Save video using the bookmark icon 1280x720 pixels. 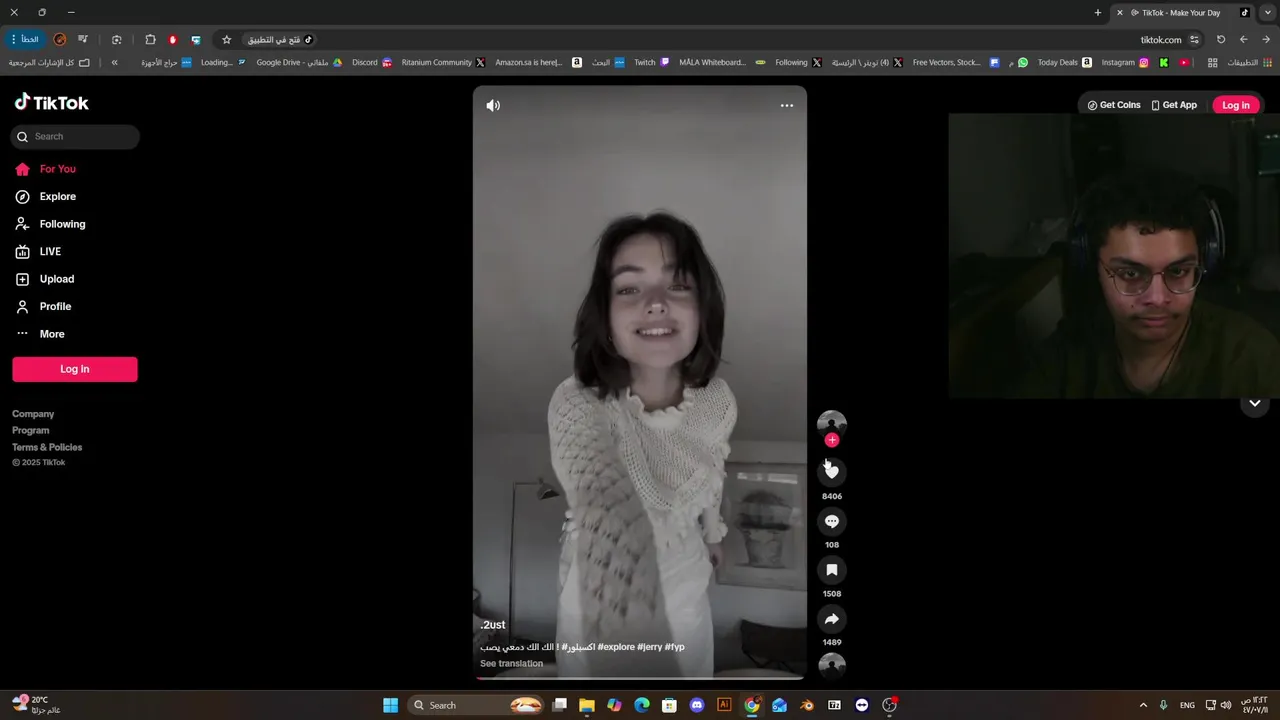[832, 570]
